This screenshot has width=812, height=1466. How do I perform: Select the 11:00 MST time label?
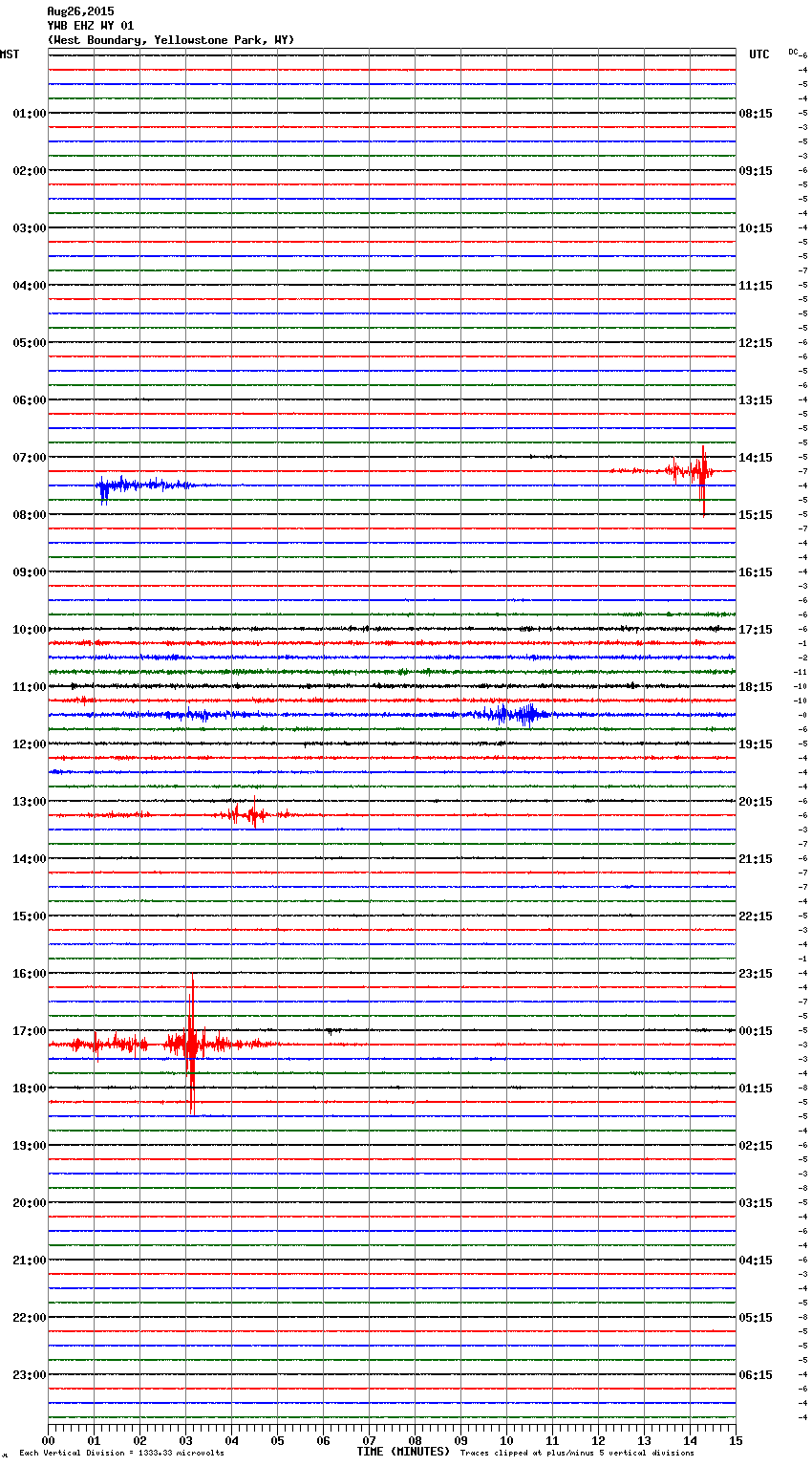(x=29, y=687)
